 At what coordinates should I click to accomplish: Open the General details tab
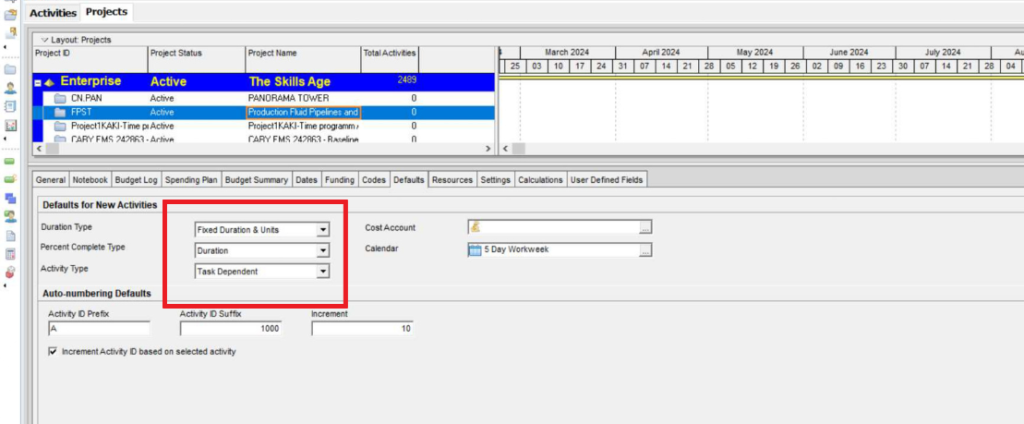[51, 180]
